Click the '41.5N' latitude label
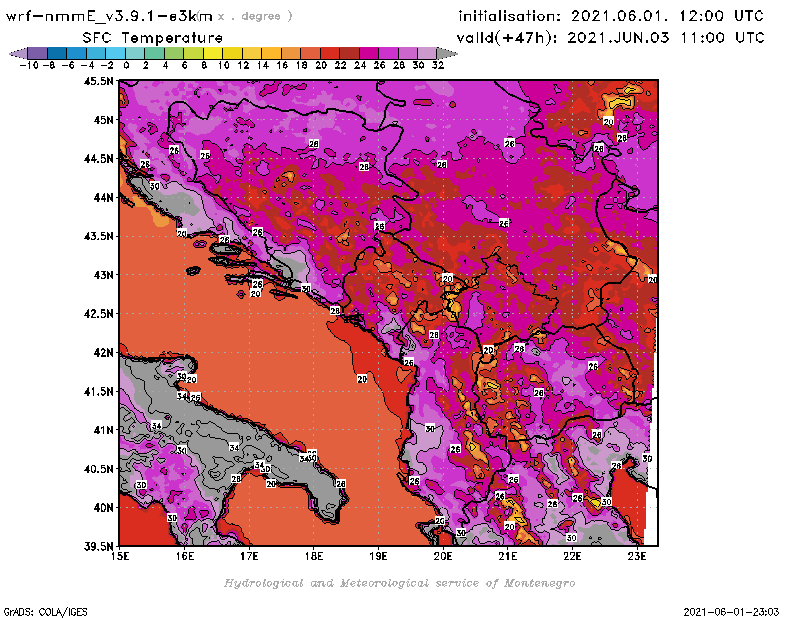 click(x=98, y=391)
